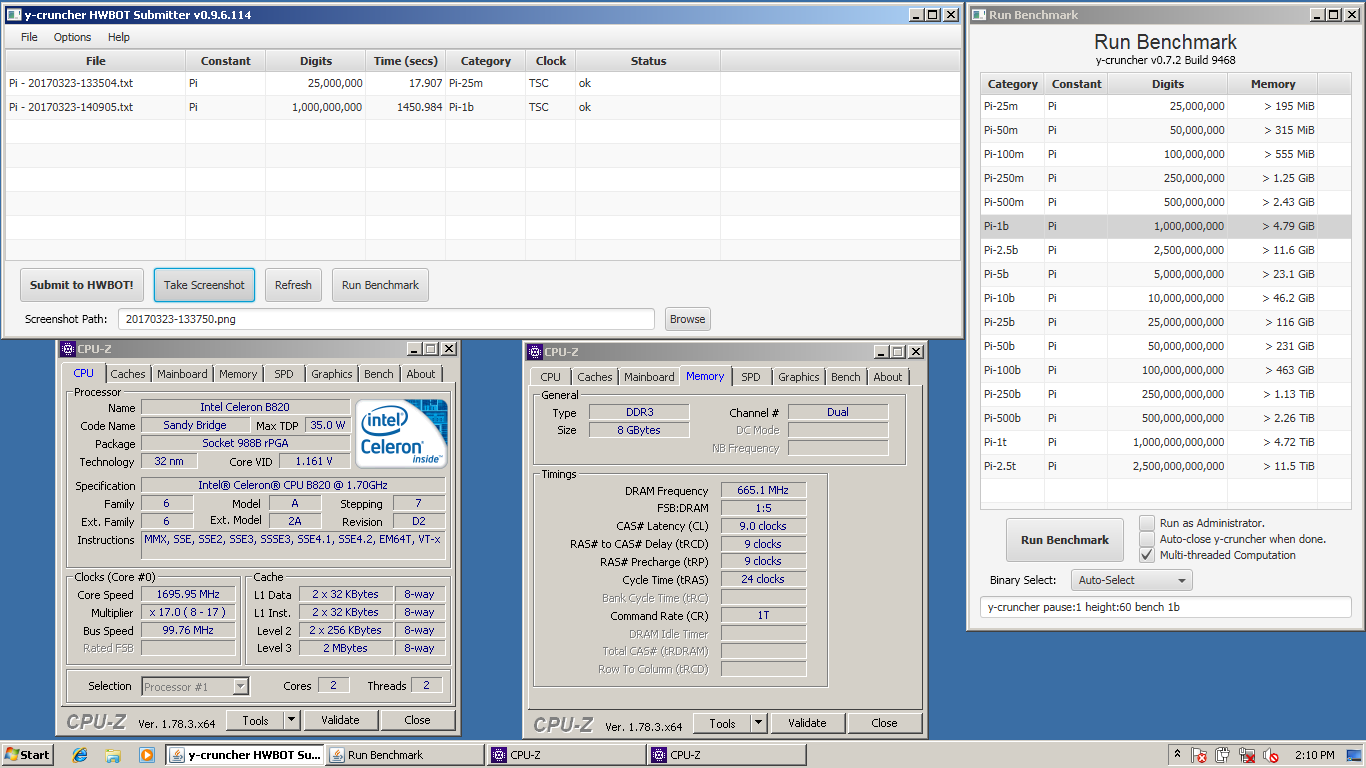Open the Options menu
The width and height of the screenshot is (1366, 768).
tap(72, 37)
